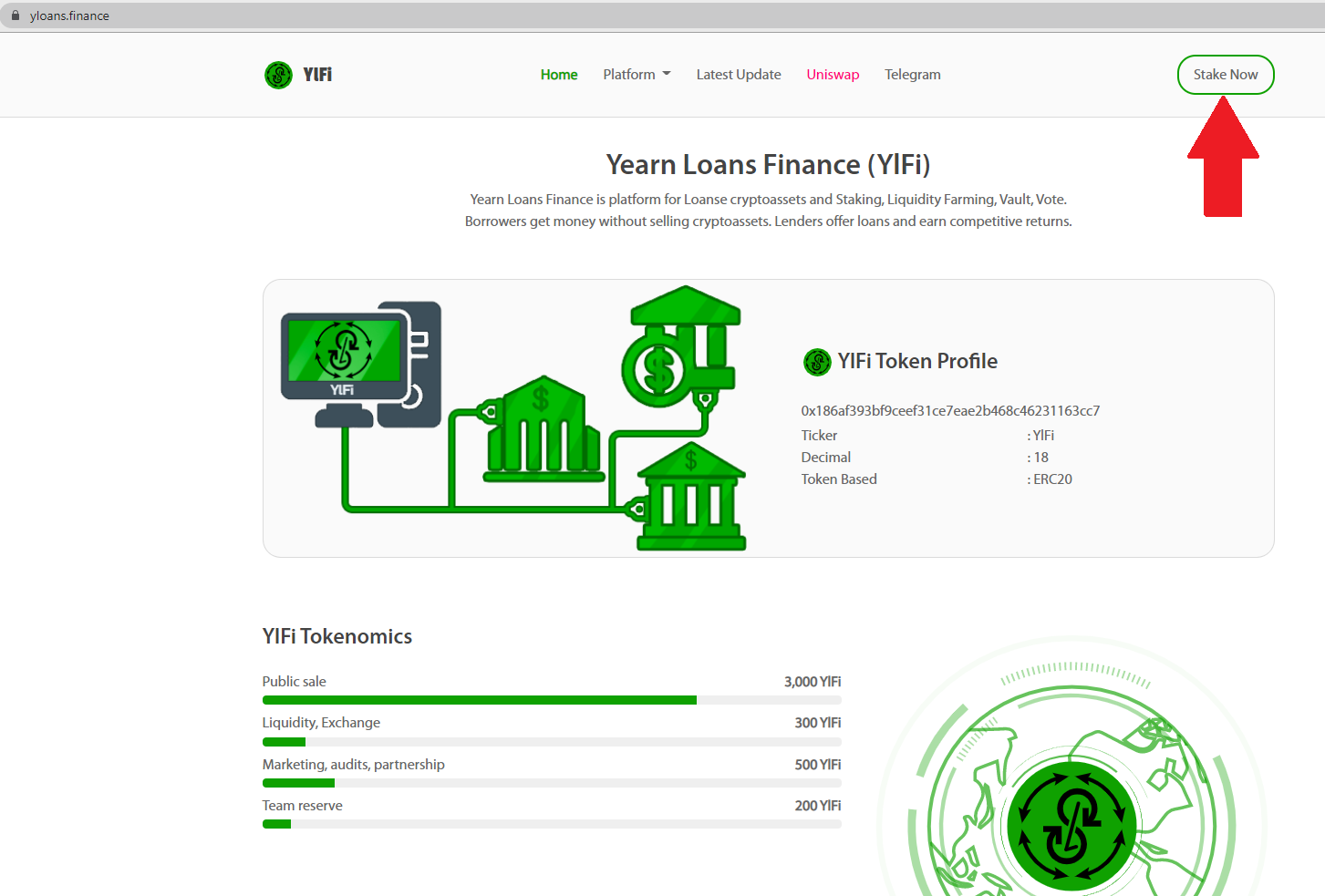Click the '3,000 YlFi' value
Viewport: 1325px width, 896px height.
pyautogui.click(x=813, y=682)
